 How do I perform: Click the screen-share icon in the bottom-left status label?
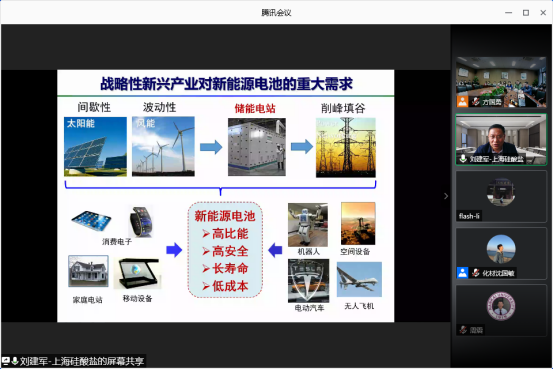click(x=6, y=361)
